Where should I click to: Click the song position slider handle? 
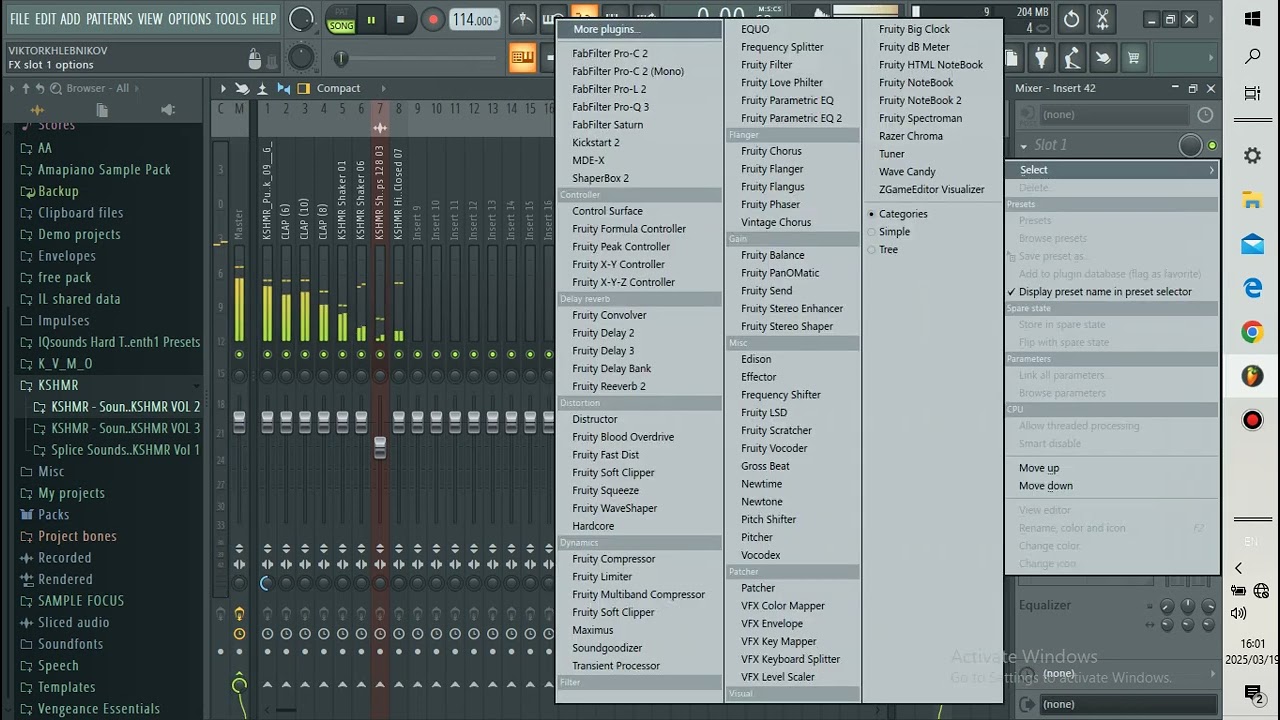341,59
